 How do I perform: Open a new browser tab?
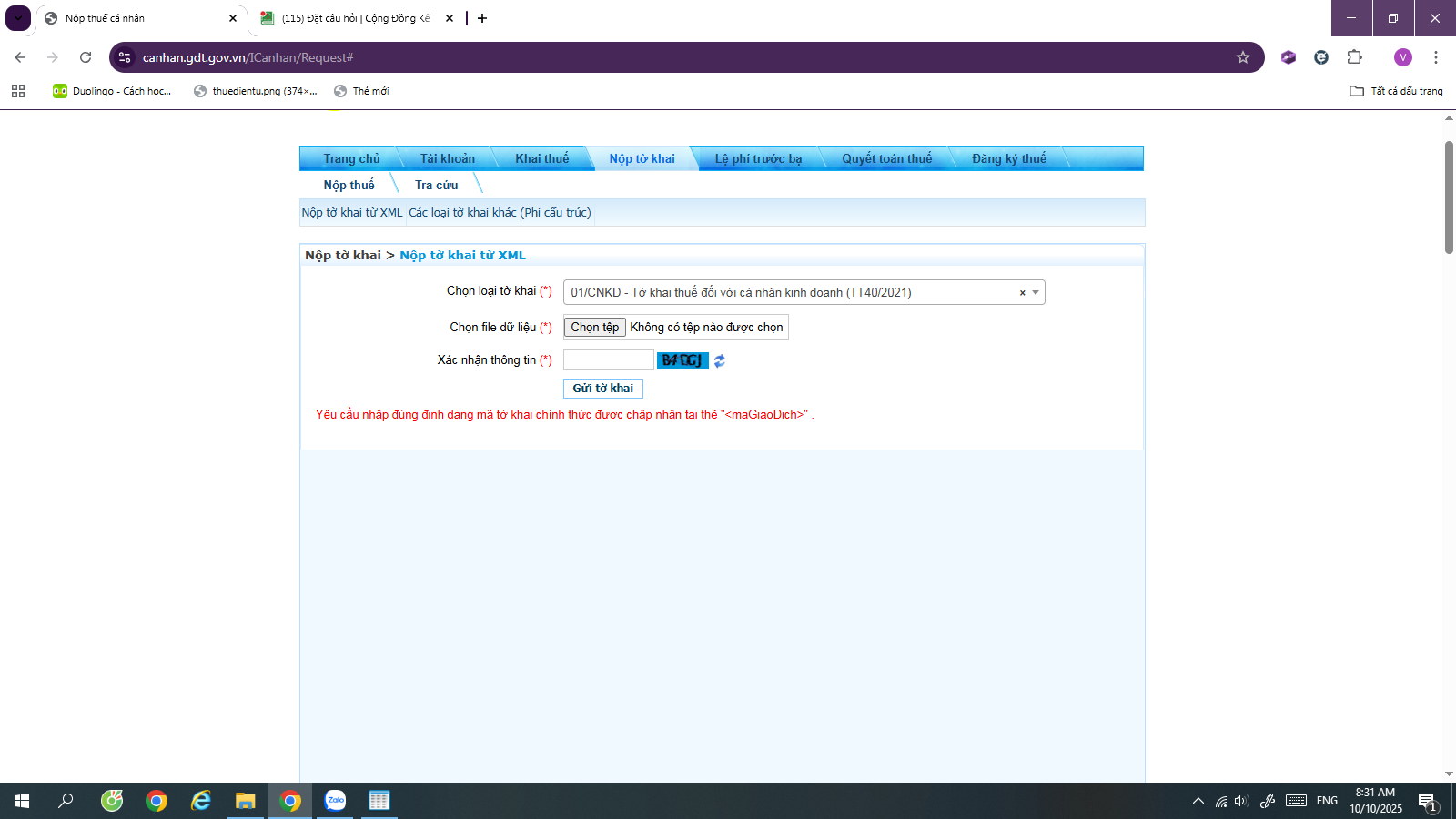(x=482, y=18)
